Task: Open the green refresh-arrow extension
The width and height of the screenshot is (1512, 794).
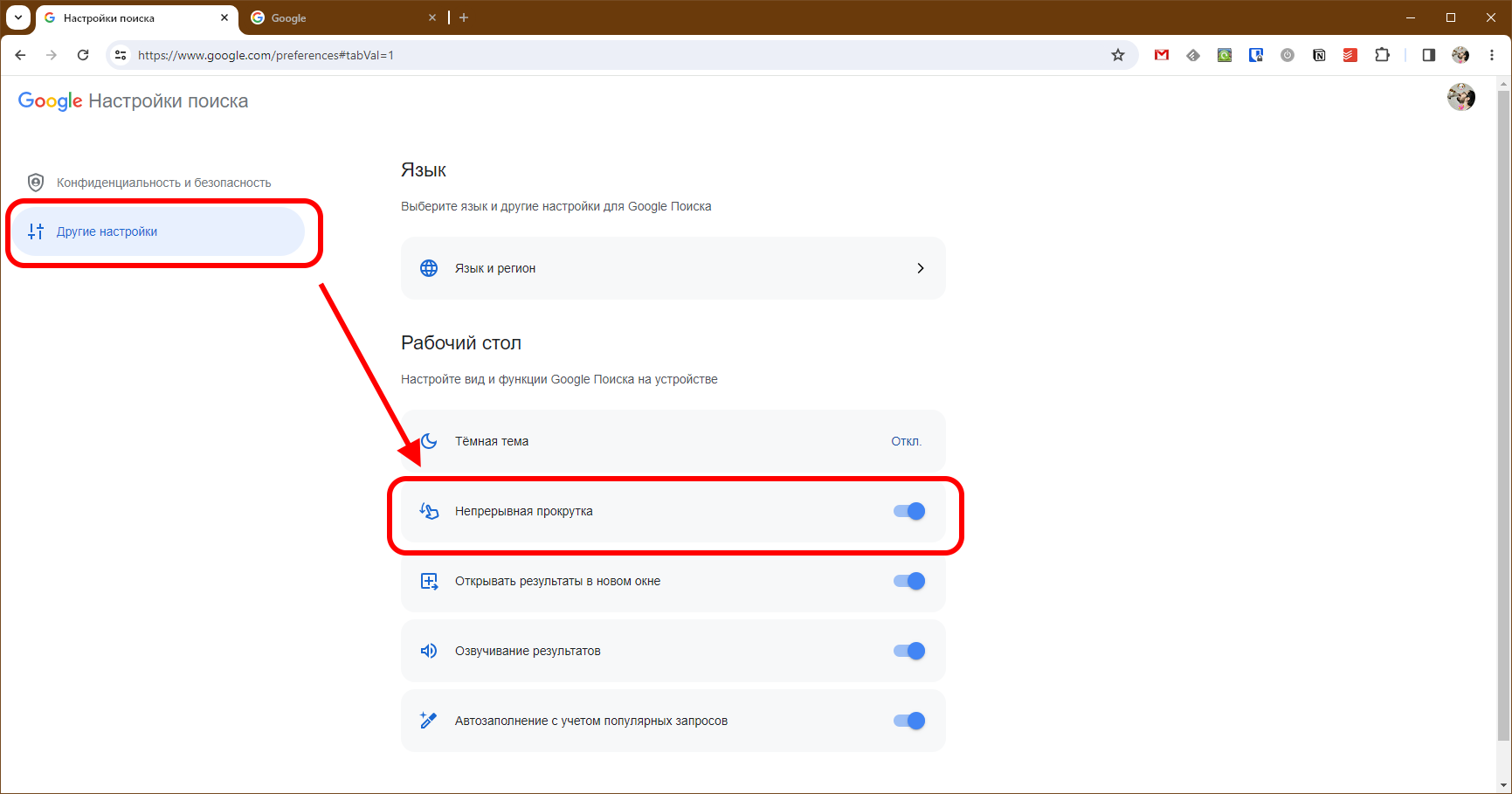Action: [1225, 55]
